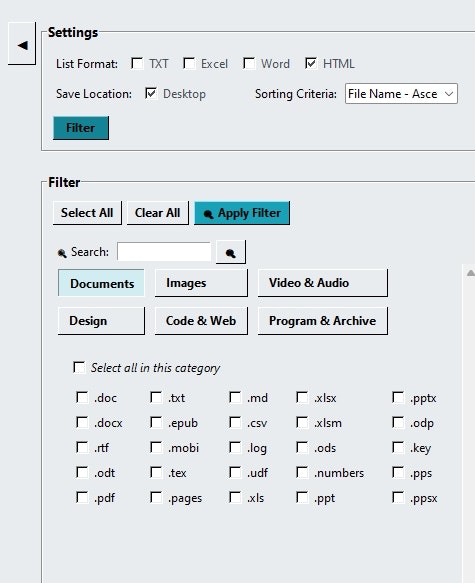This screenshot has height=583, width=475.
Task: Click the Clear All button
Action: pos(158,213)
